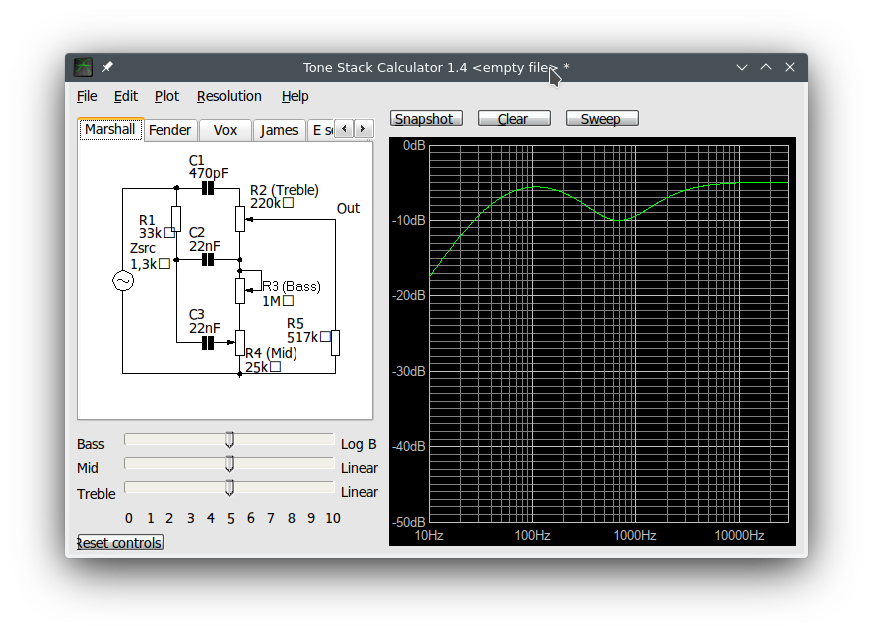Image resolution: width=873 pixels, height=635 pixels.
Task: Click the 1000Hz axis label on plot
Action: point(635,535)
